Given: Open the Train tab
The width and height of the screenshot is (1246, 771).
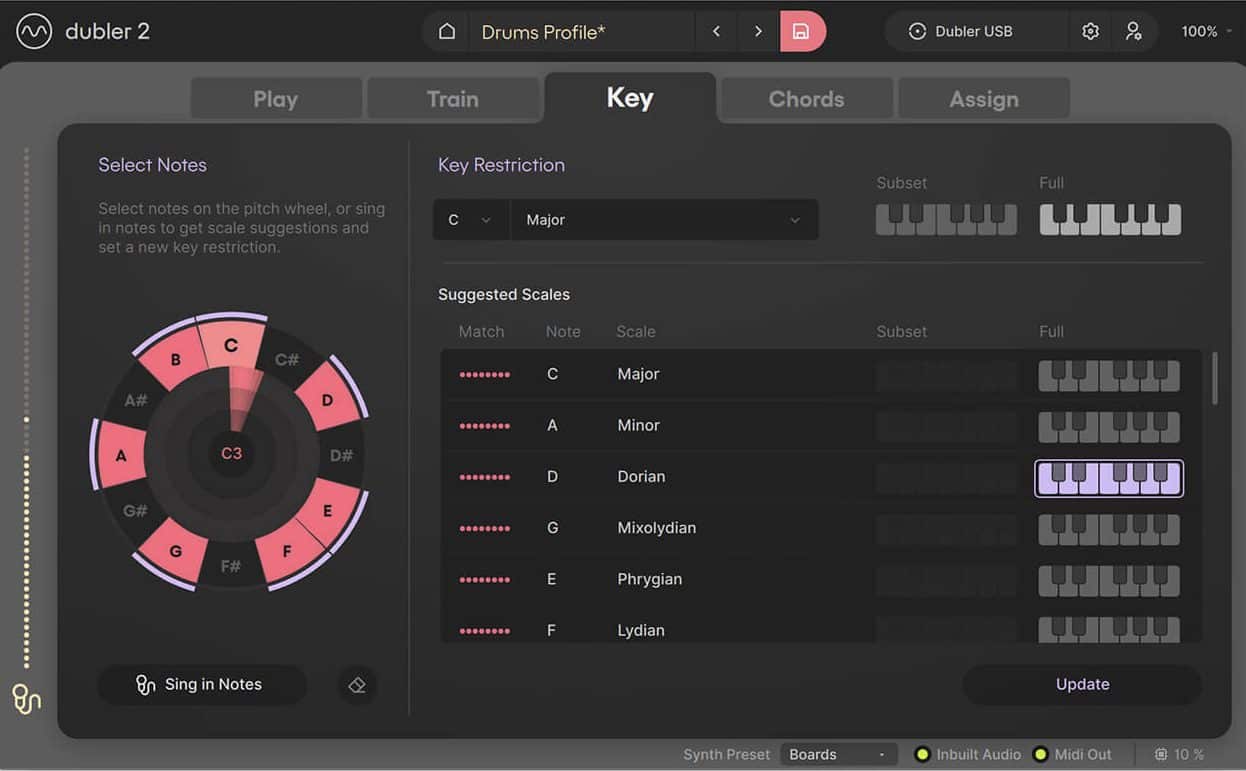Looking at the screenshot, I should coord(453,98).
